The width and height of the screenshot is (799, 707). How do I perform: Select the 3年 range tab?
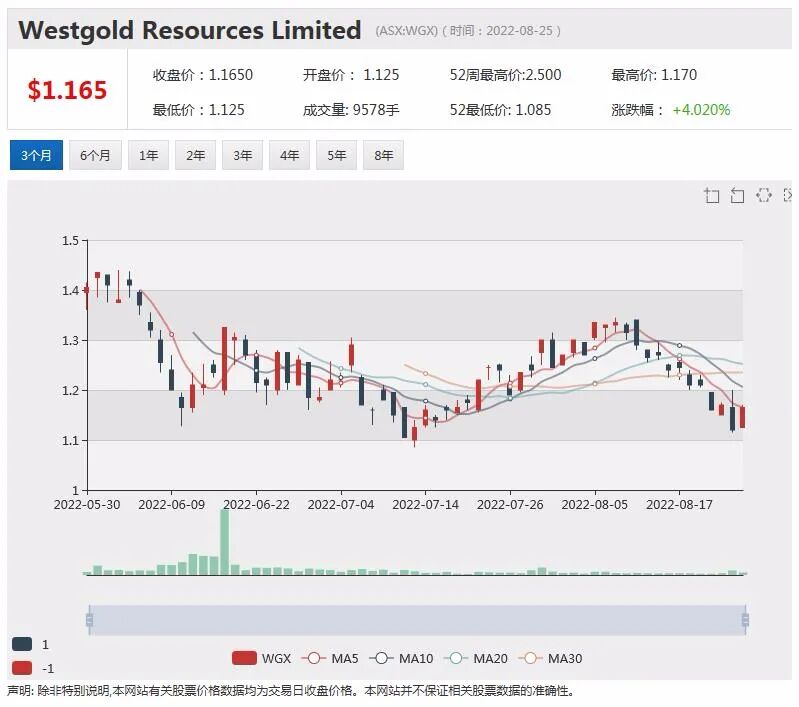pos(243,155)
